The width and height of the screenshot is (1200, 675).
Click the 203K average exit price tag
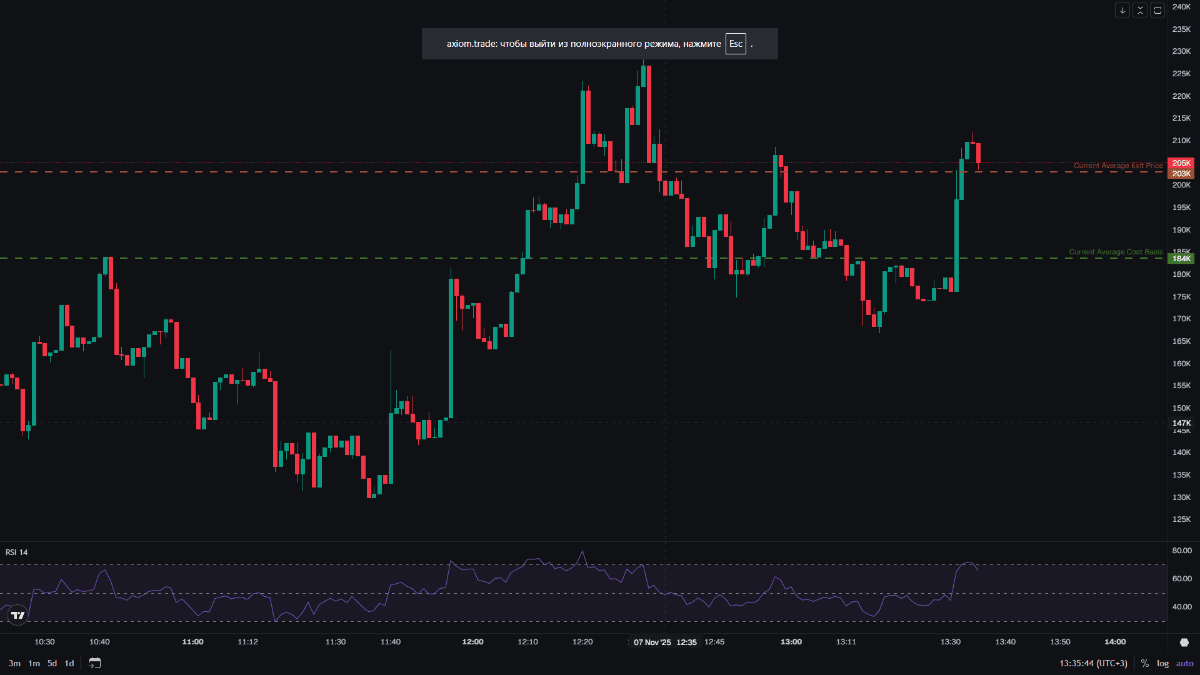[1181, 173]
